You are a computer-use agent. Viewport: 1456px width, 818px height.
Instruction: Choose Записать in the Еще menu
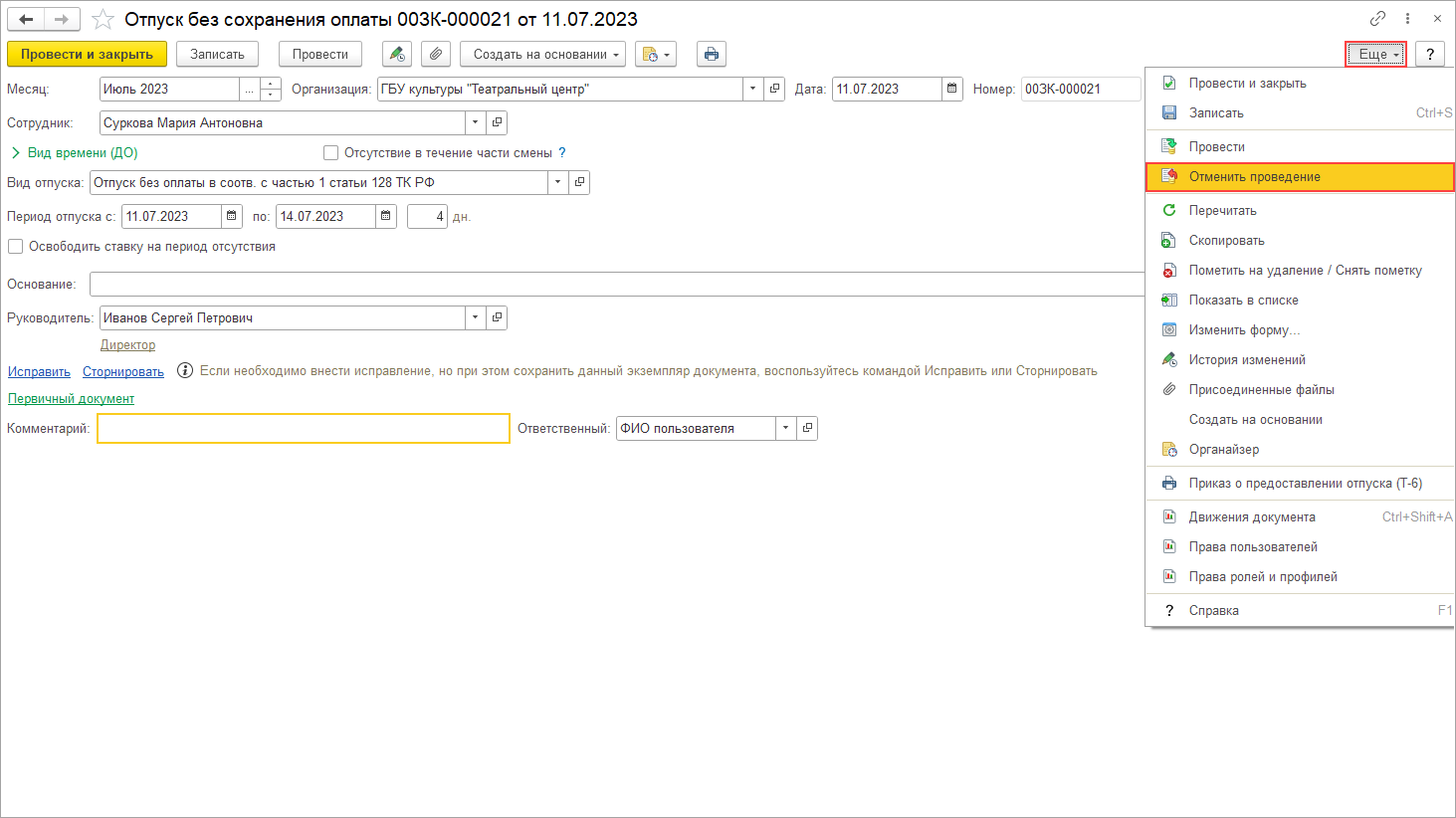[x=1300, y=112]
